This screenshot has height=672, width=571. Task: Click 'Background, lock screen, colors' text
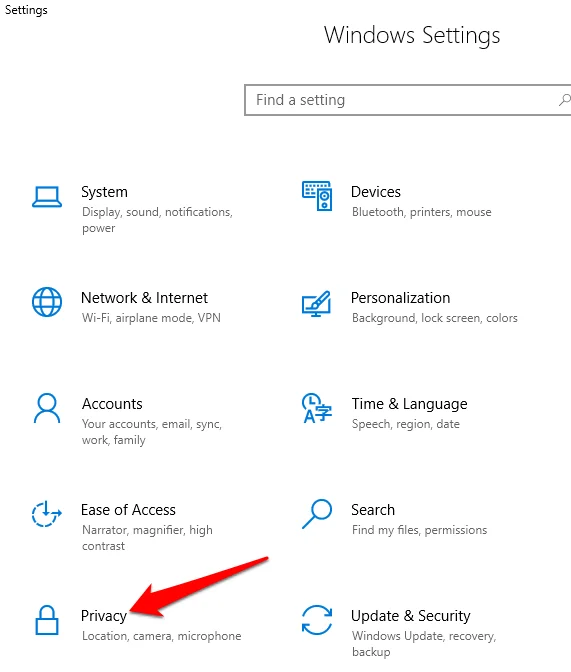pyautogui.click(x=435, y=318)
